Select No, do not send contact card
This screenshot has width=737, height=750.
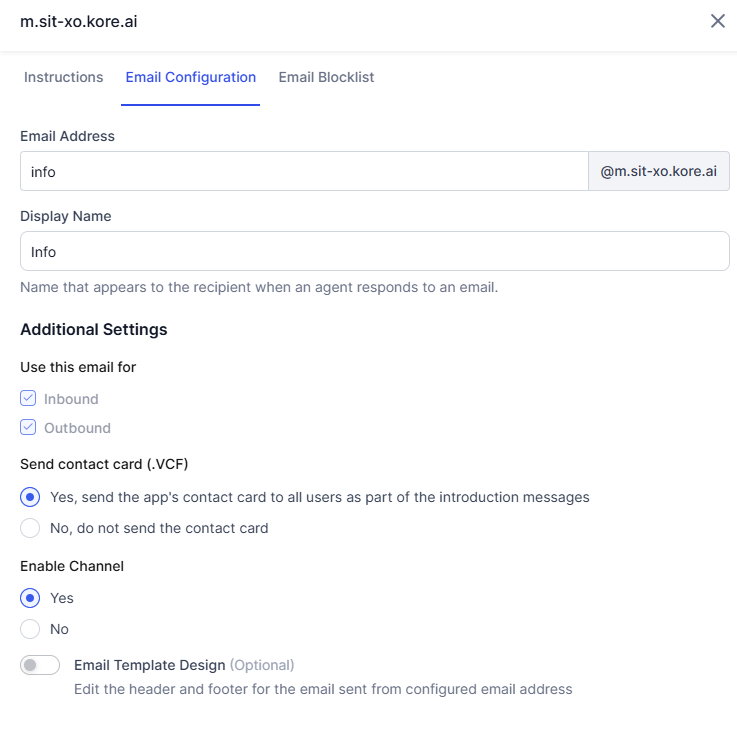[31, 528]
